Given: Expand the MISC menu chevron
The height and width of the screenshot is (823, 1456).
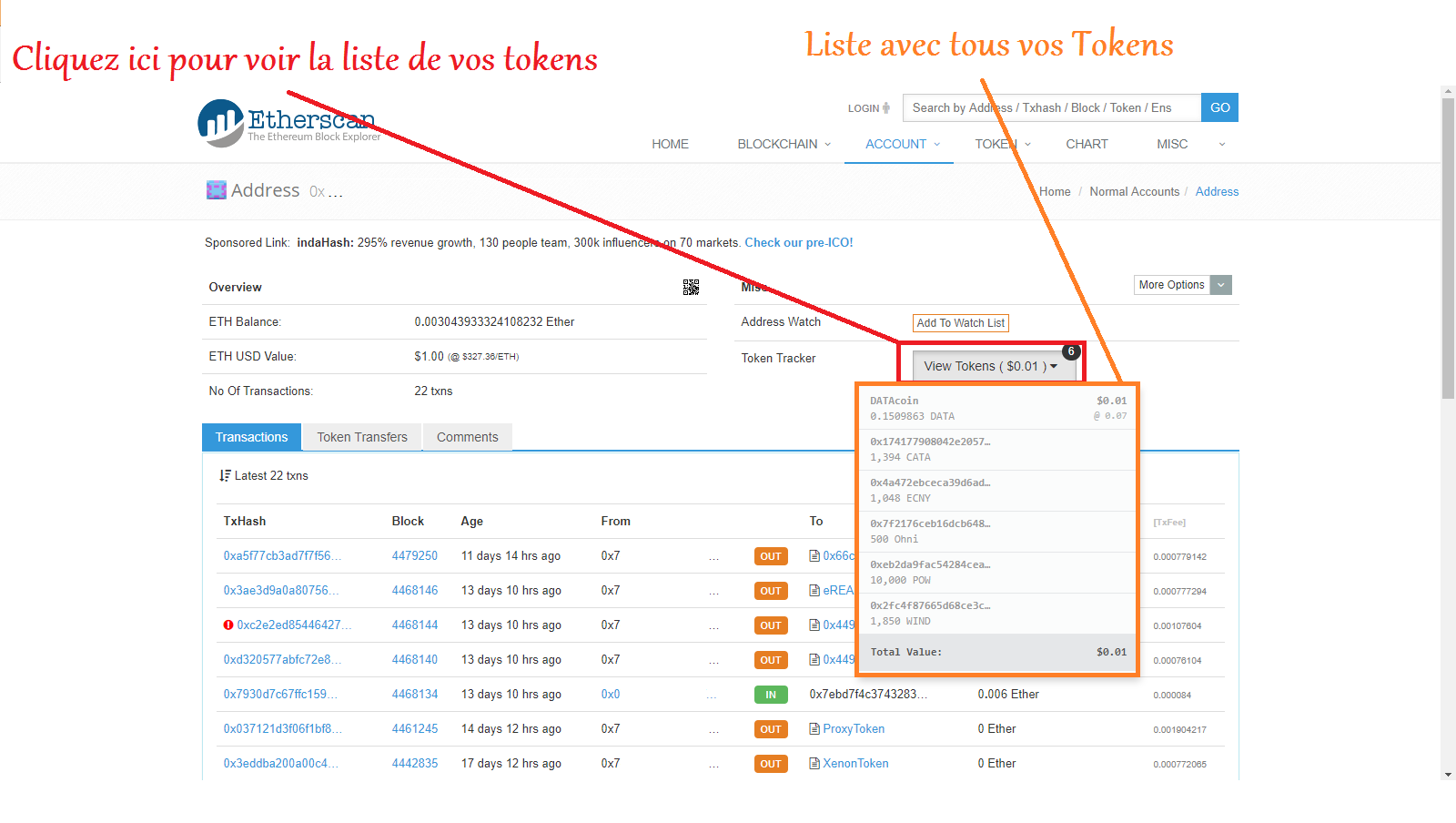Looking at the screenshot, I should coord(1222,144).
